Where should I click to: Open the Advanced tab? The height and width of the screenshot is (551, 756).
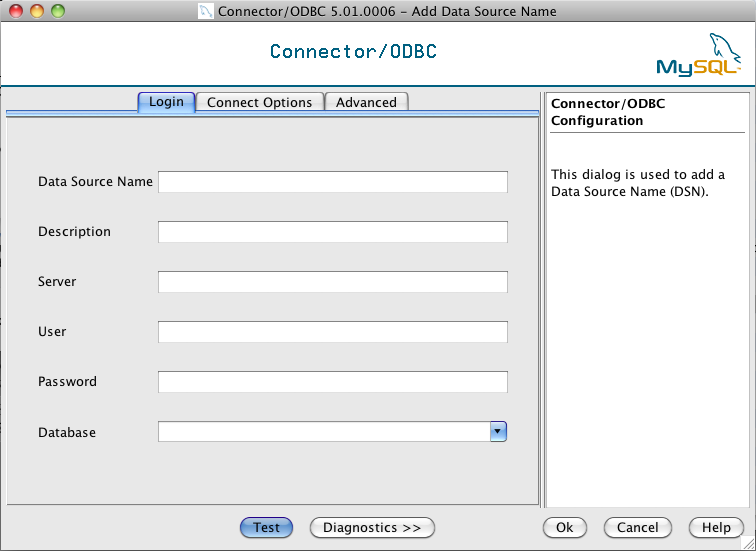[x=366, y=102]
